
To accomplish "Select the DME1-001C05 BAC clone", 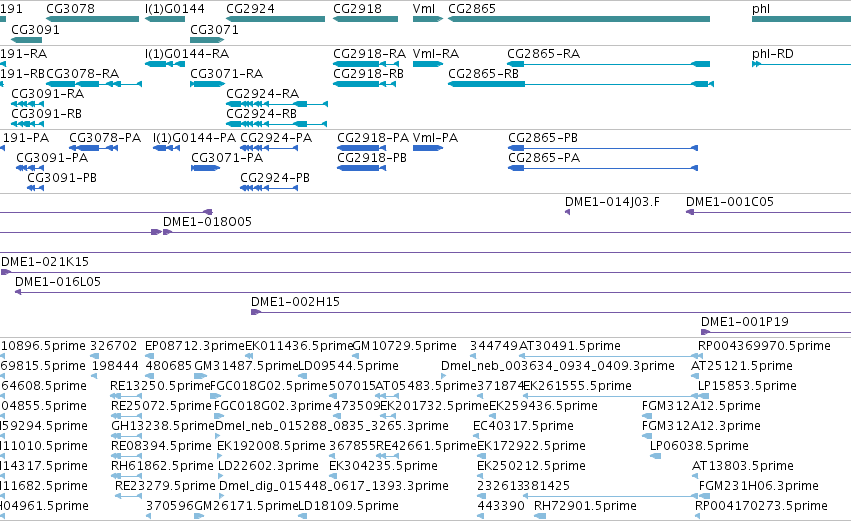I will pos(769,212).
